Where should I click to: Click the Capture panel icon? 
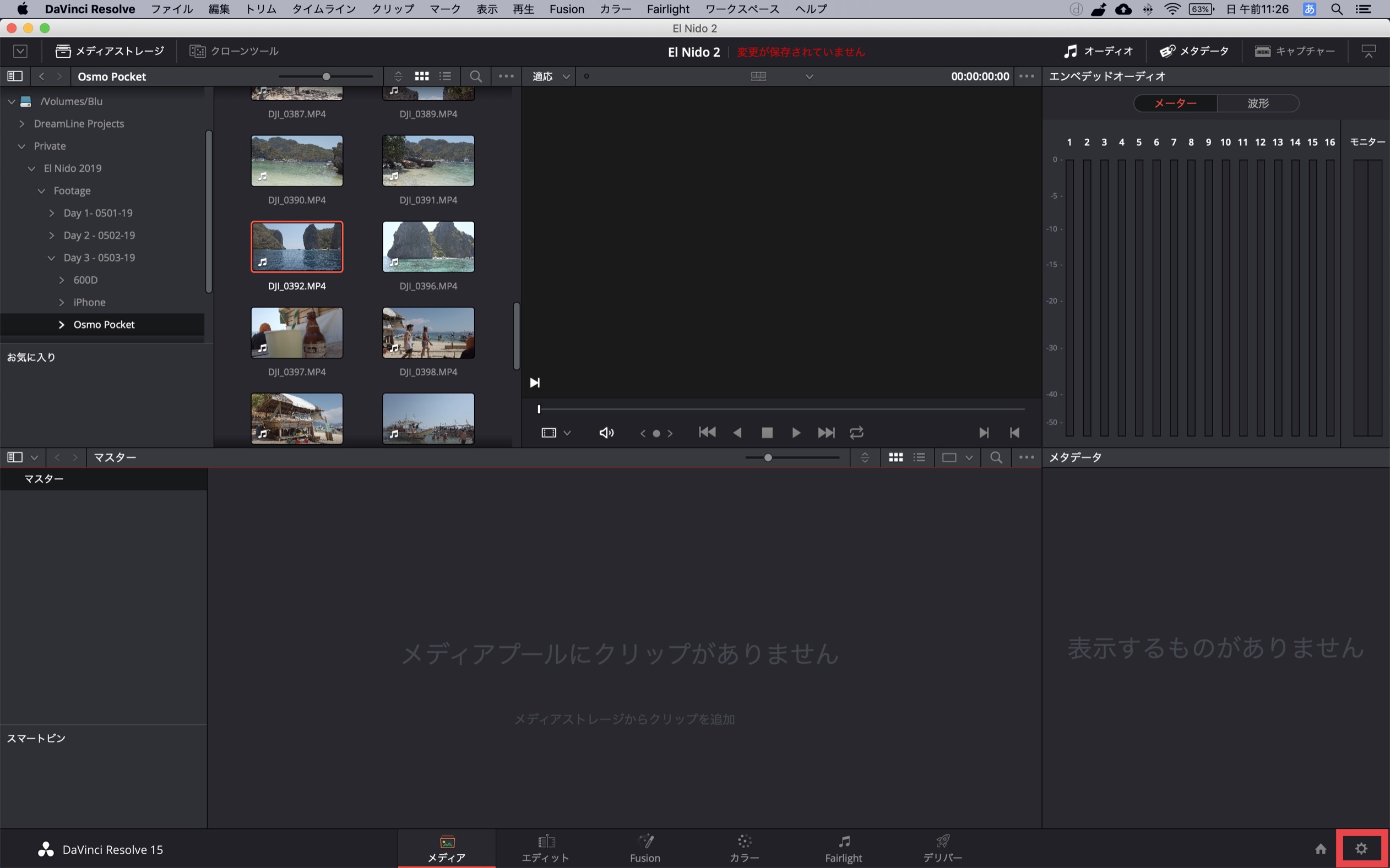(x=1295, y=51)
